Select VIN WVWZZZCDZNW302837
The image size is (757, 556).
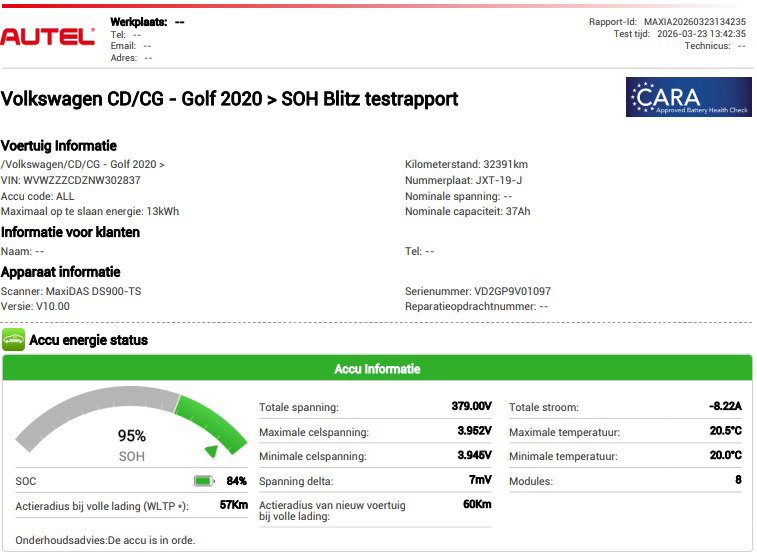click(71, 180)
